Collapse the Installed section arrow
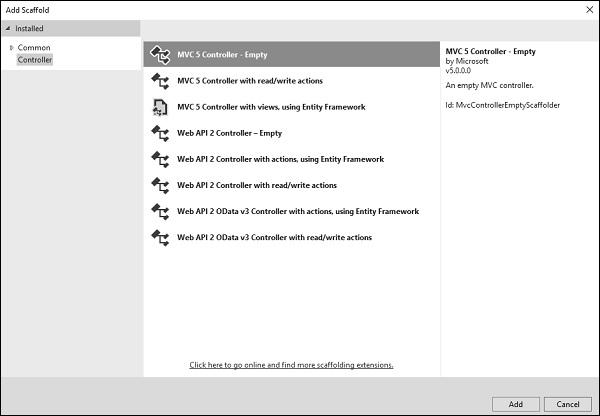 8,29
